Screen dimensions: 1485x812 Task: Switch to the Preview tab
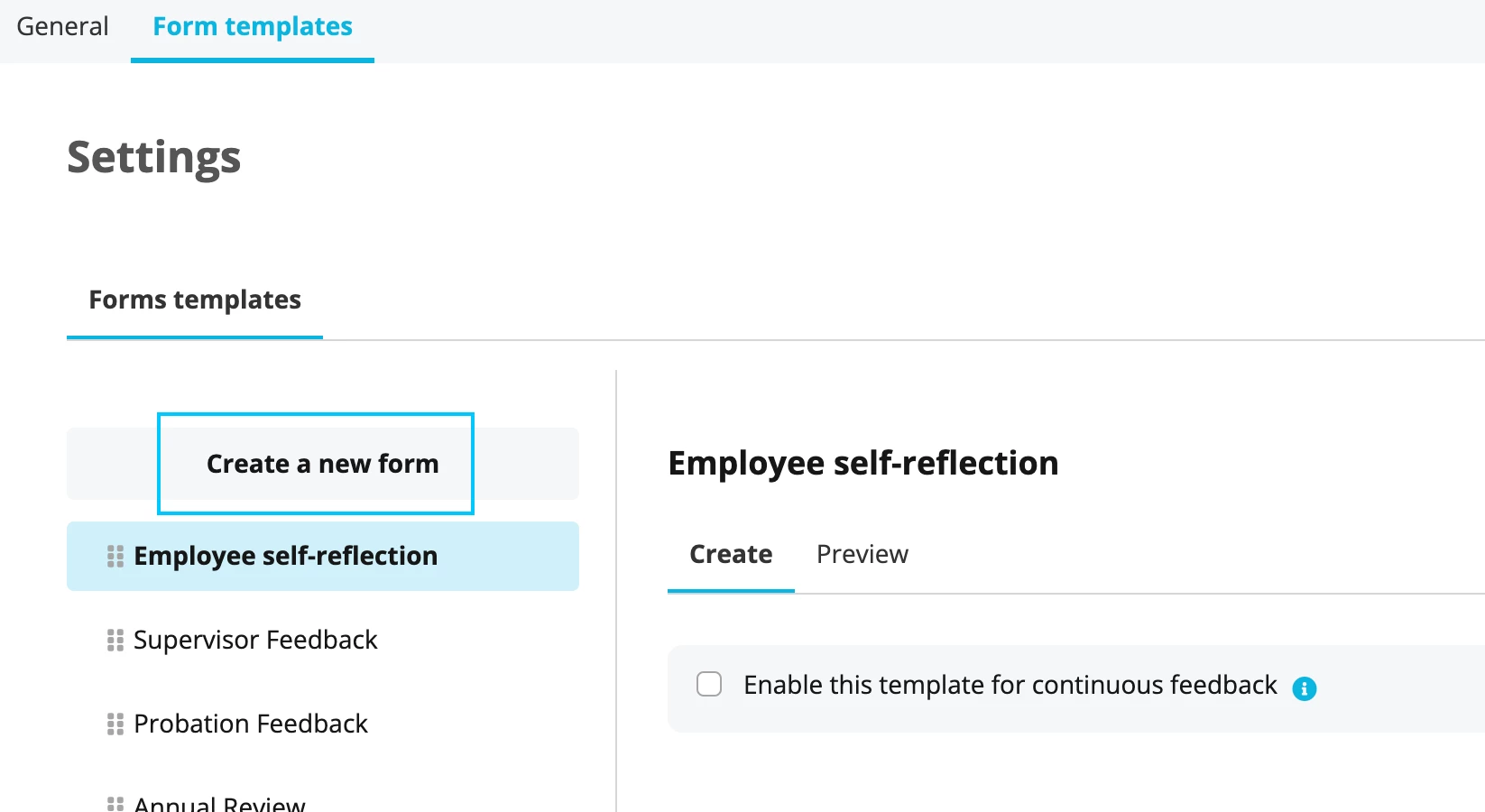coord(862,555)
